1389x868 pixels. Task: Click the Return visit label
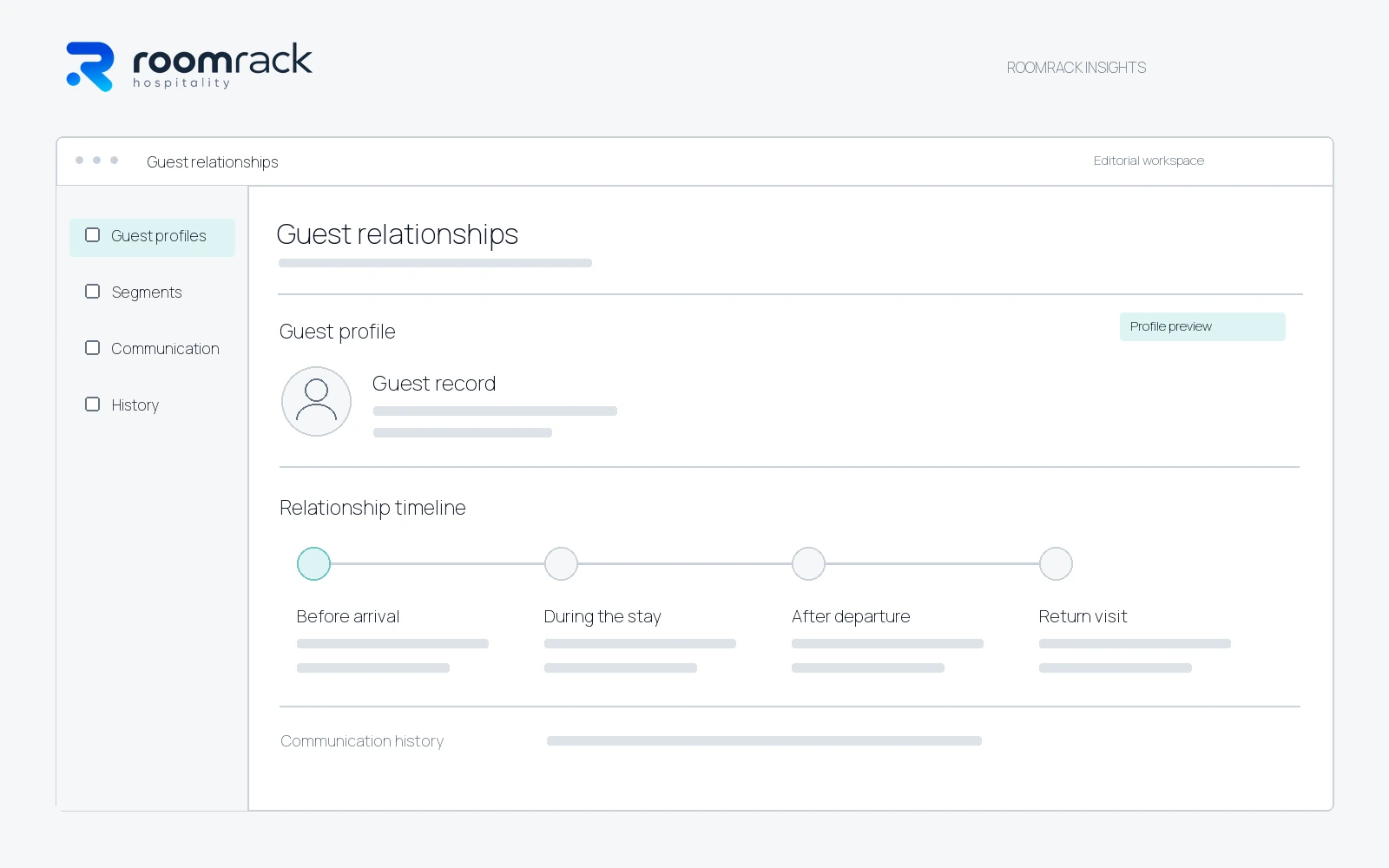[1083, 616]
